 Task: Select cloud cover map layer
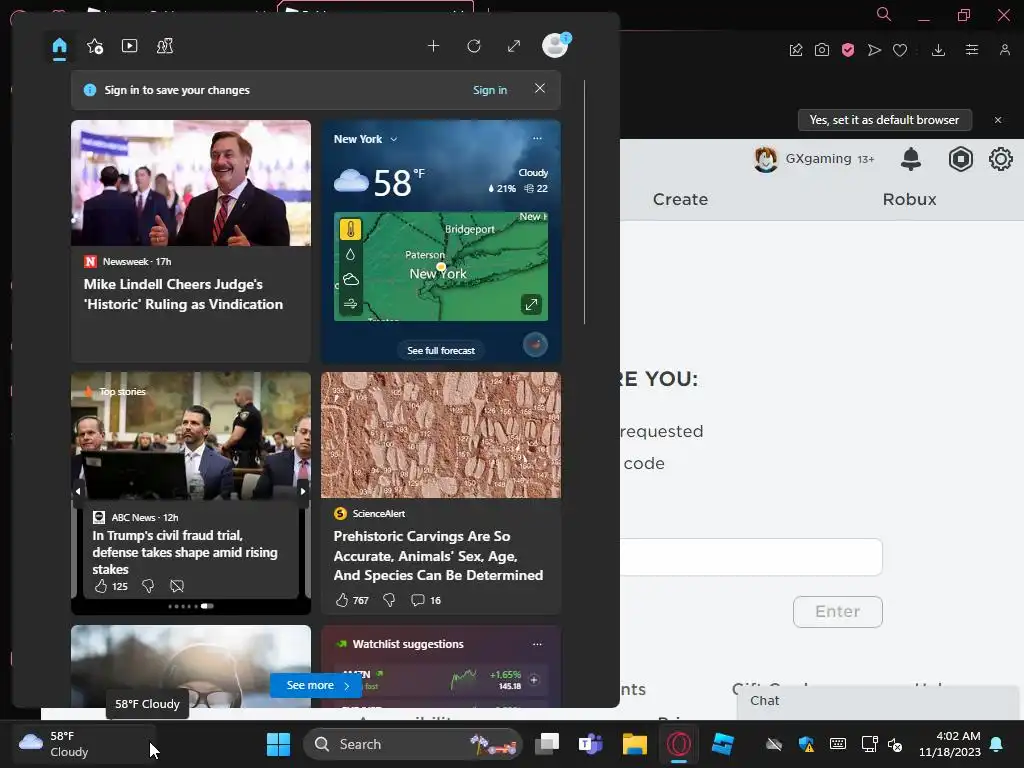(x=351, y=280)
